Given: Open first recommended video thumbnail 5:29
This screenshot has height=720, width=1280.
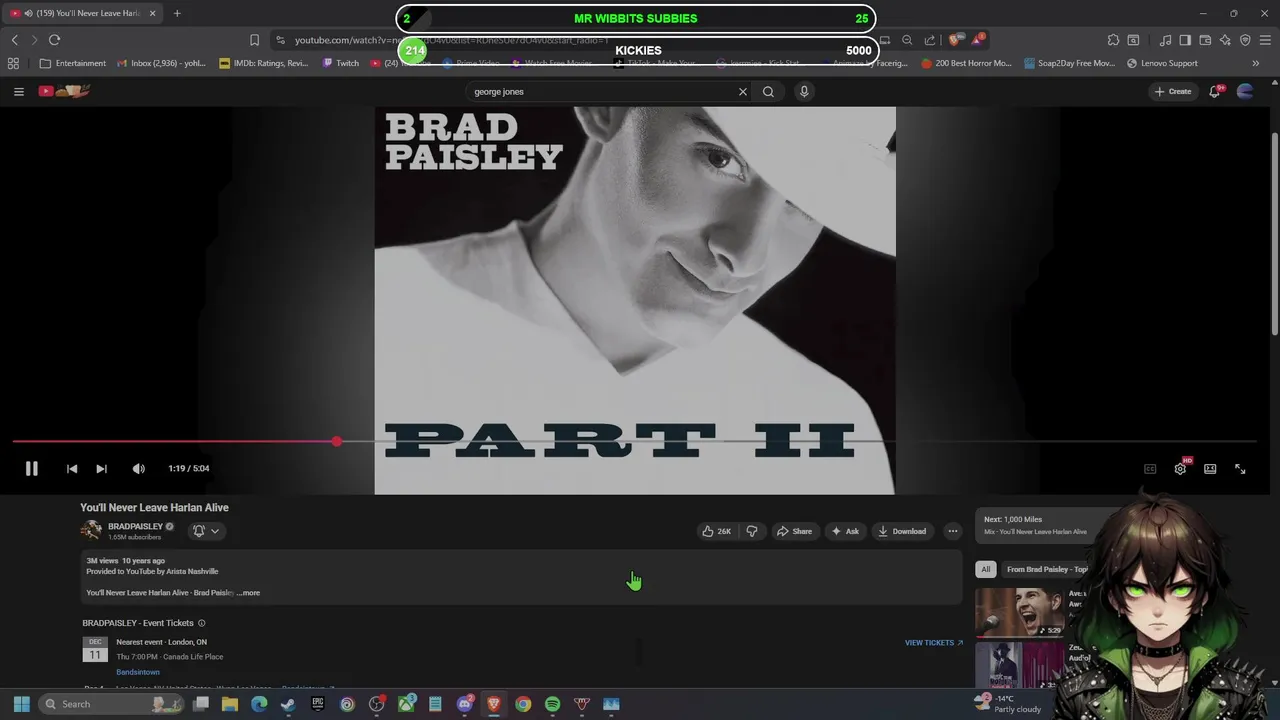Looking at the screenshot, I should (1020, 612).
